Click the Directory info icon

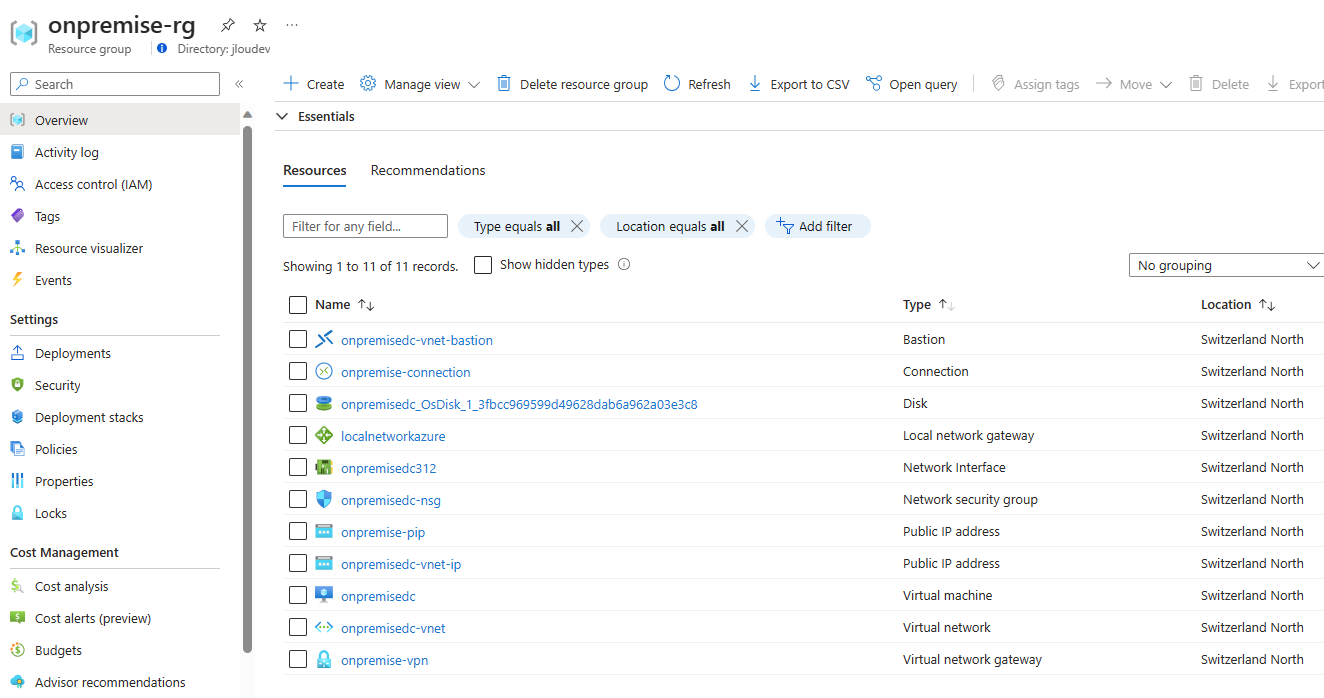pyautogui.click(x=162, y=48)
